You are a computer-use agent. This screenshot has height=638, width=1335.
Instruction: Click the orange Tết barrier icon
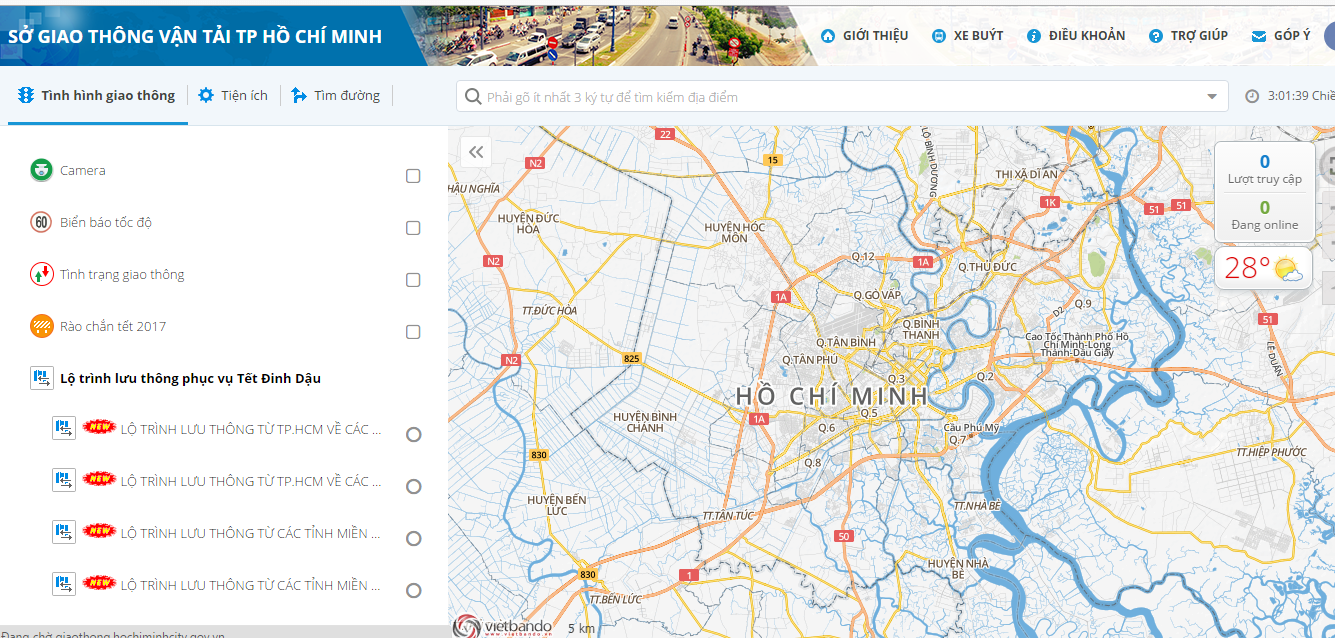click(41, 326)
